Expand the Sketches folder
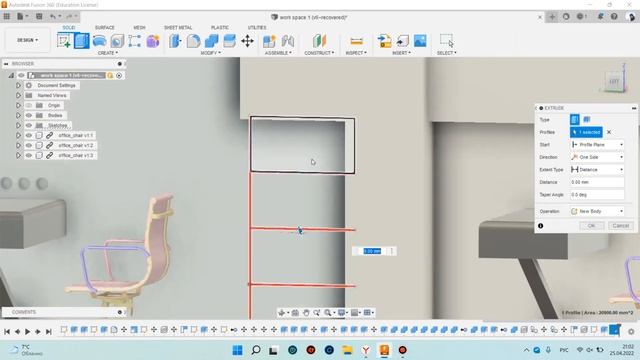This screenshot has width=640, height=360. pos(18,125)
